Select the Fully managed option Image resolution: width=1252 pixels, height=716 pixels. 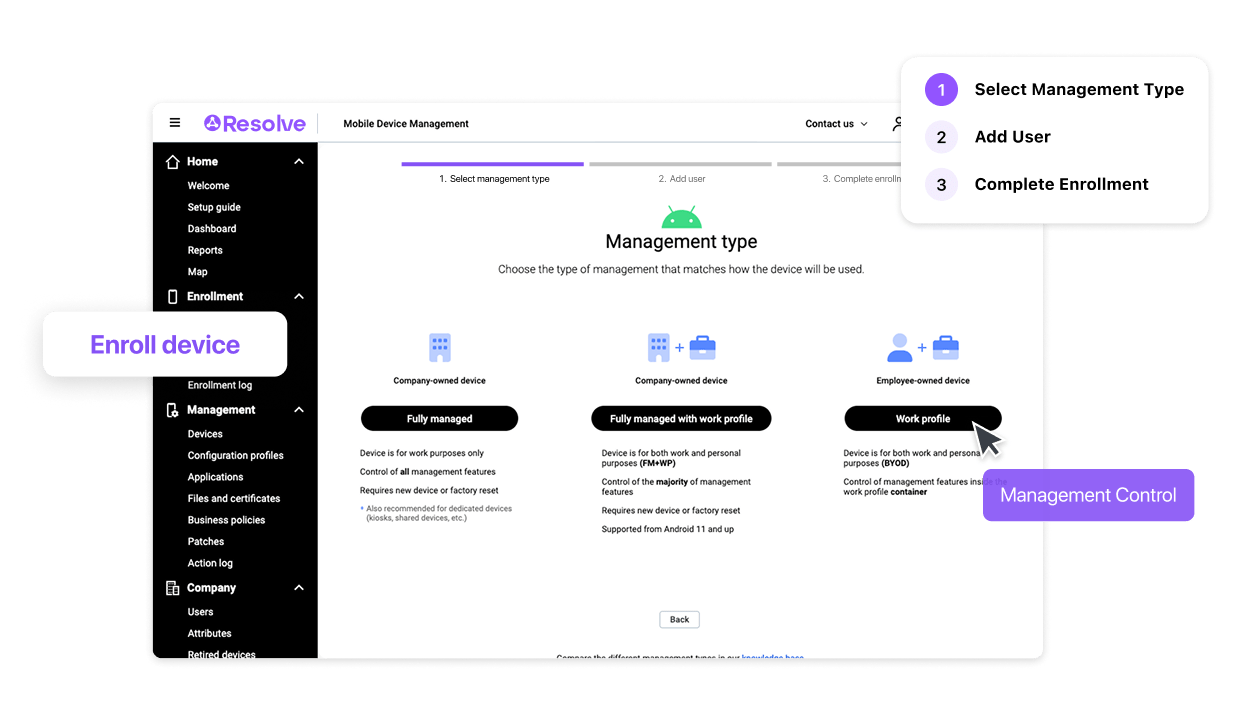click(x=439, y=418)
